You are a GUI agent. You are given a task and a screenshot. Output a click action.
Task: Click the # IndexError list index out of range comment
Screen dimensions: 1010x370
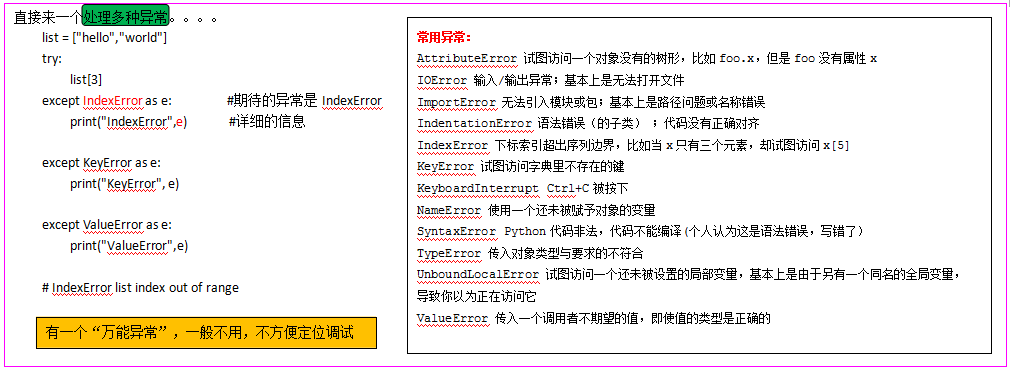click(140, 287)
